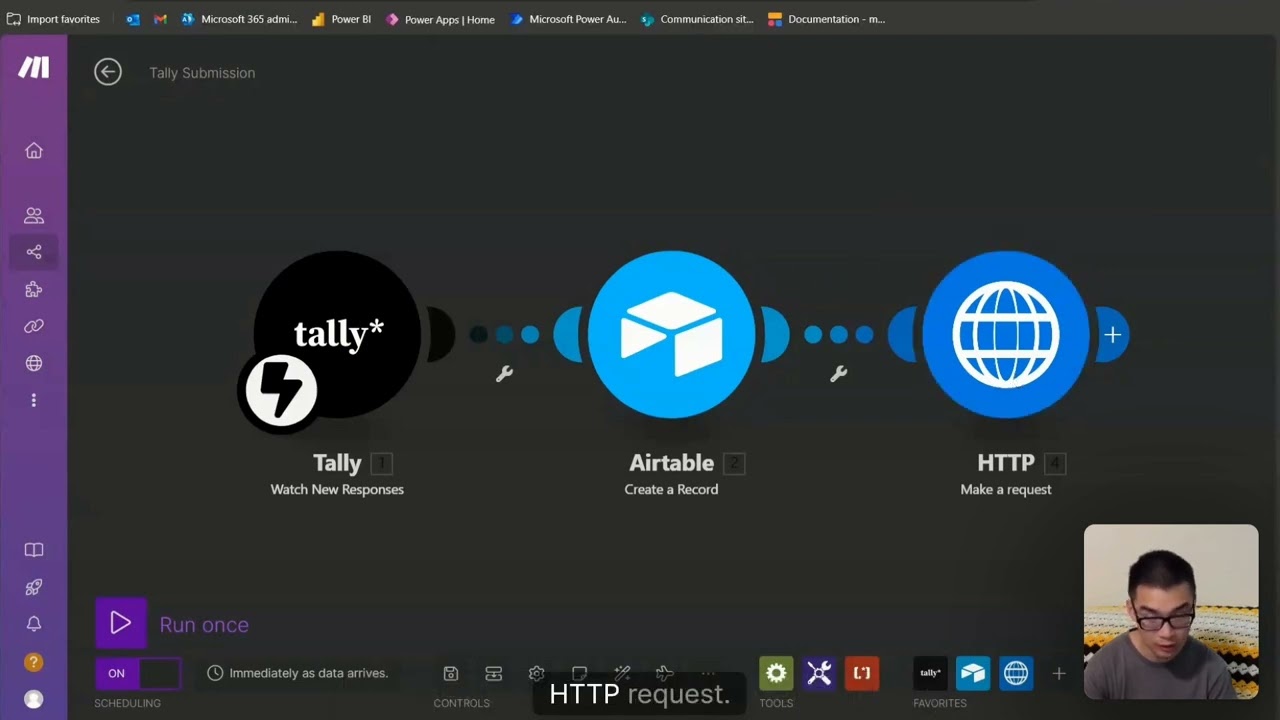
Task: Open the Gmail bookmark icon
Action: tap(160, 19)
